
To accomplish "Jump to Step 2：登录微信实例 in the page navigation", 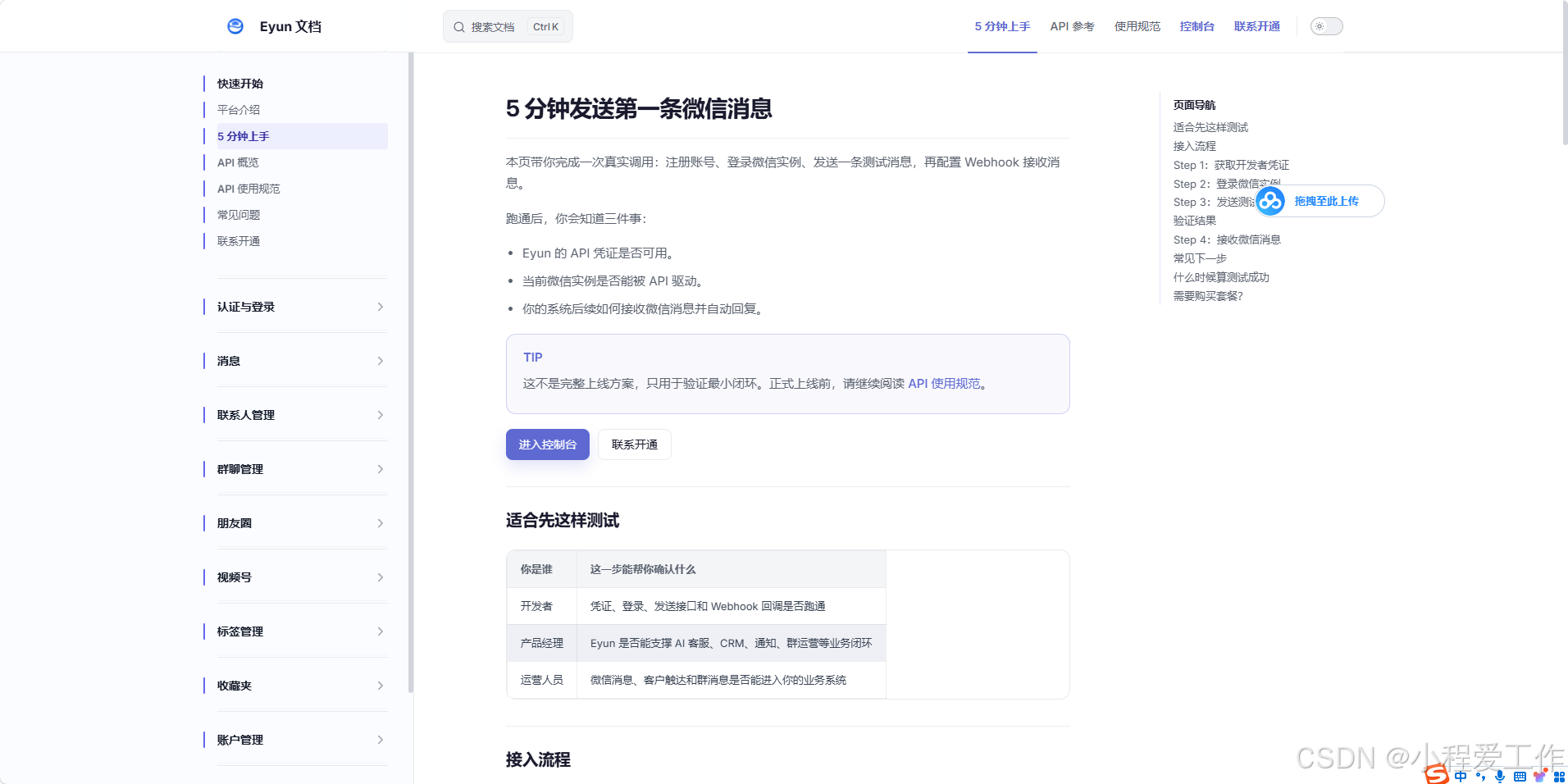I will click(x=1227, y=183).
